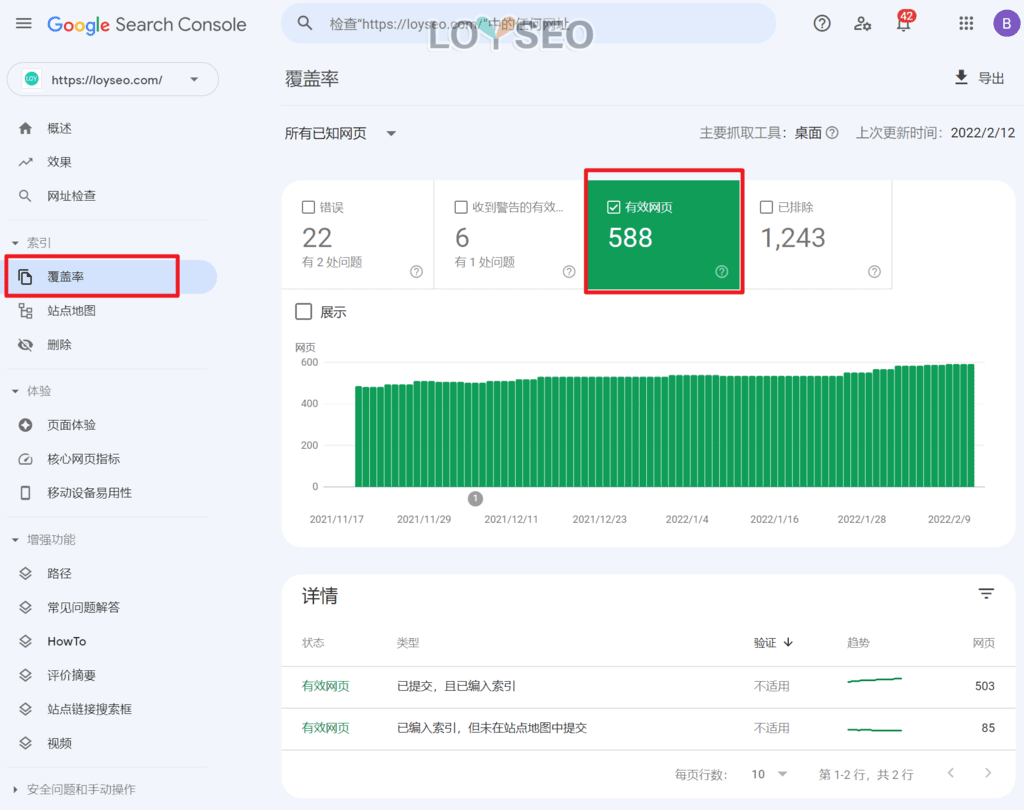Open the rows per page dropdown showing 10
The width and height of the screenshot is (1024, 810).
pos(769,774)
